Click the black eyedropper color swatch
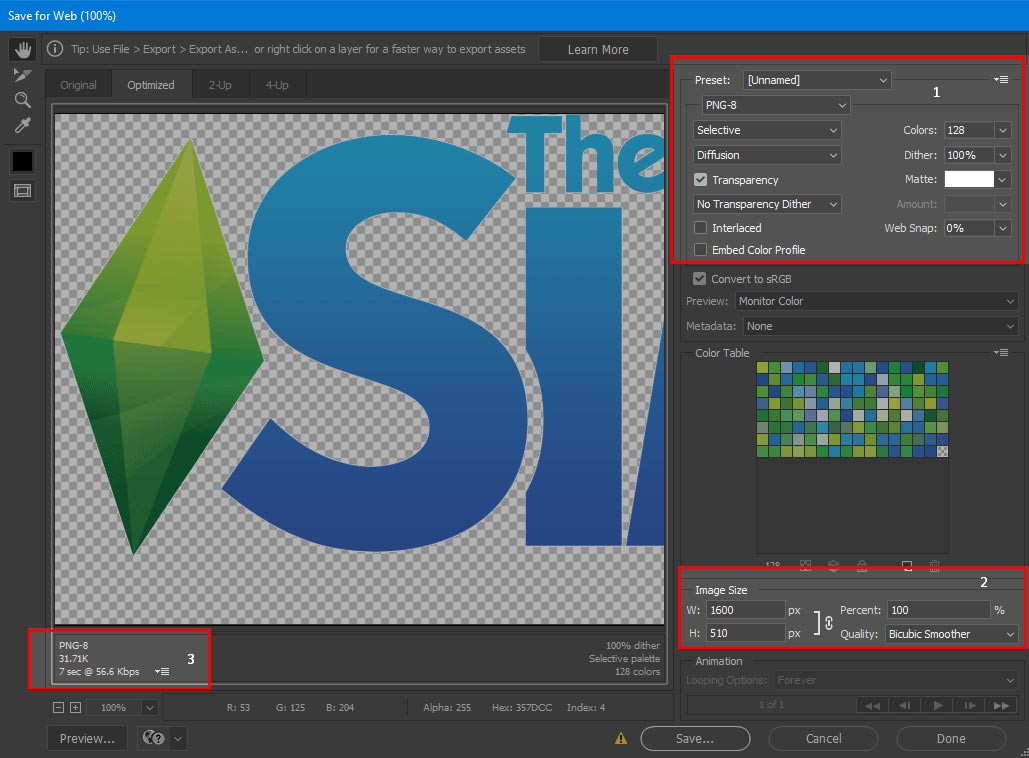This screenshot has height=758, width=1029. pos(22,160)
